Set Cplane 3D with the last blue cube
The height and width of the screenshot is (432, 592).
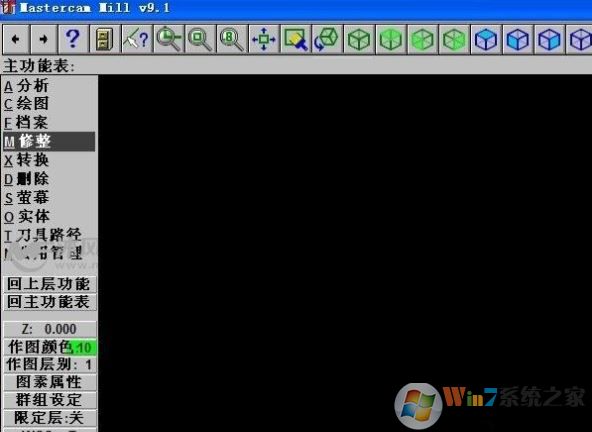pos(579,39)
